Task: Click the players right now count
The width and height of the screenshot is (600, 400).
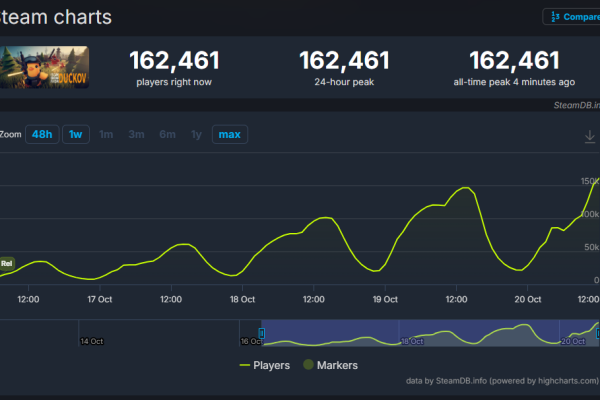Action: 174,61
